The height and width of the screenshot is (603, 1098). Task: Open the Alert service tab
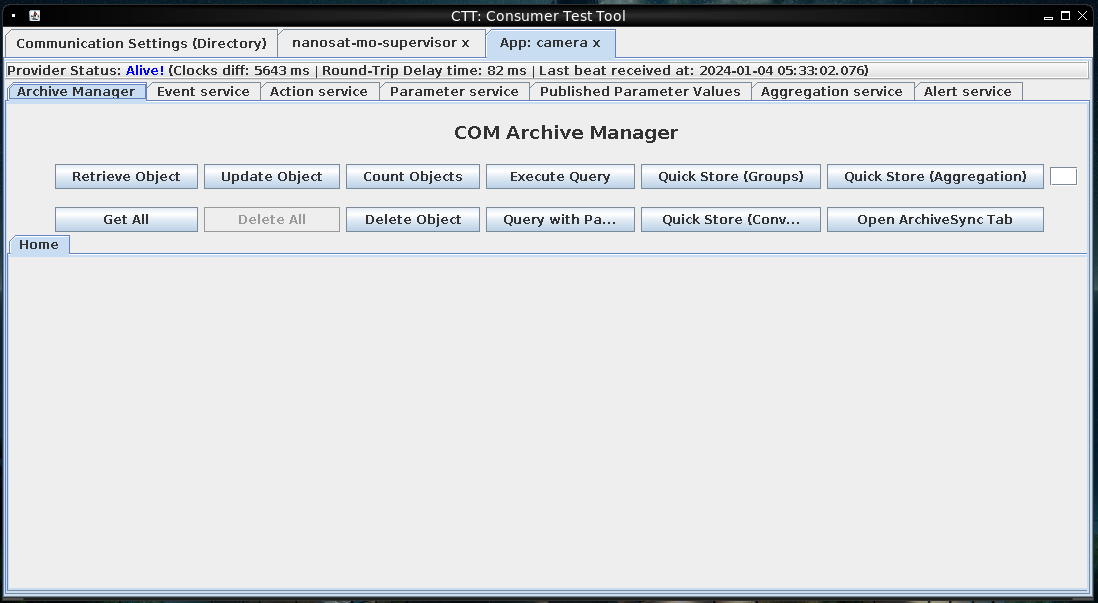pos(967,91)
